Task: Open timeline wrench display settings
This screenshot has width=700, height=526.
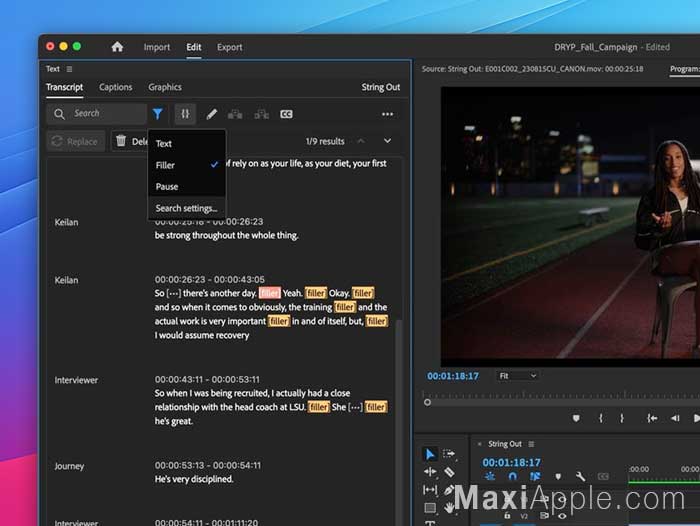Action: point(580,477)
